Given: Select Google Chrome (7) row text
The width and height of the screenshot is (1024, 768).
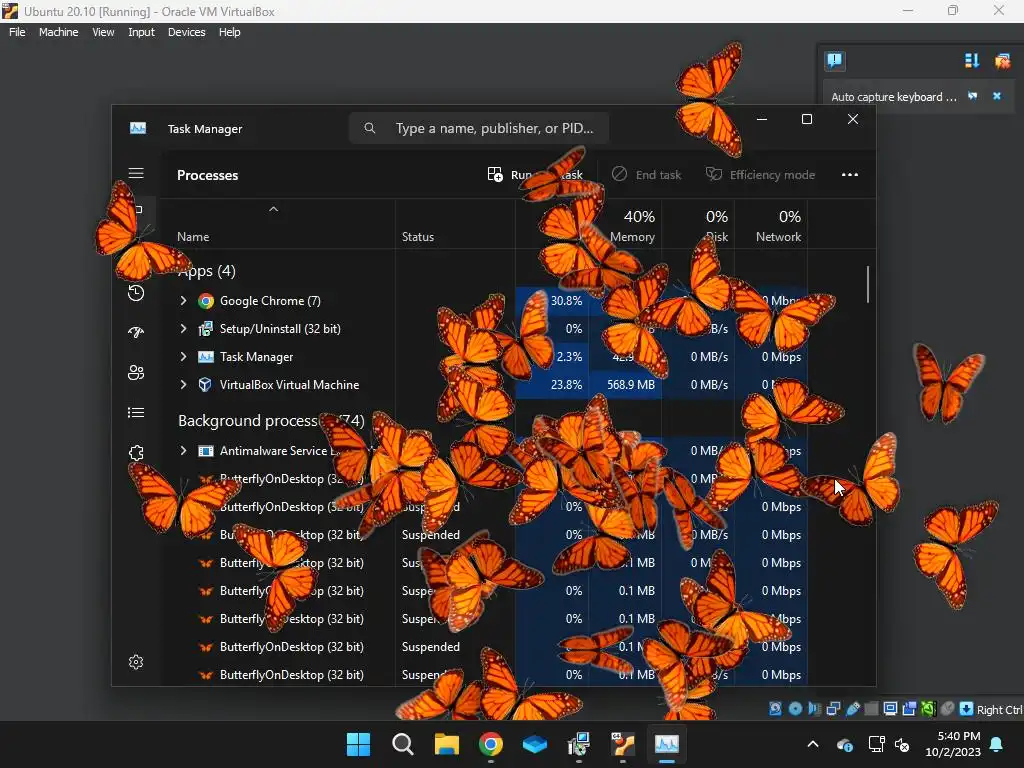Looking at the screenshot, I should (270, 300).
